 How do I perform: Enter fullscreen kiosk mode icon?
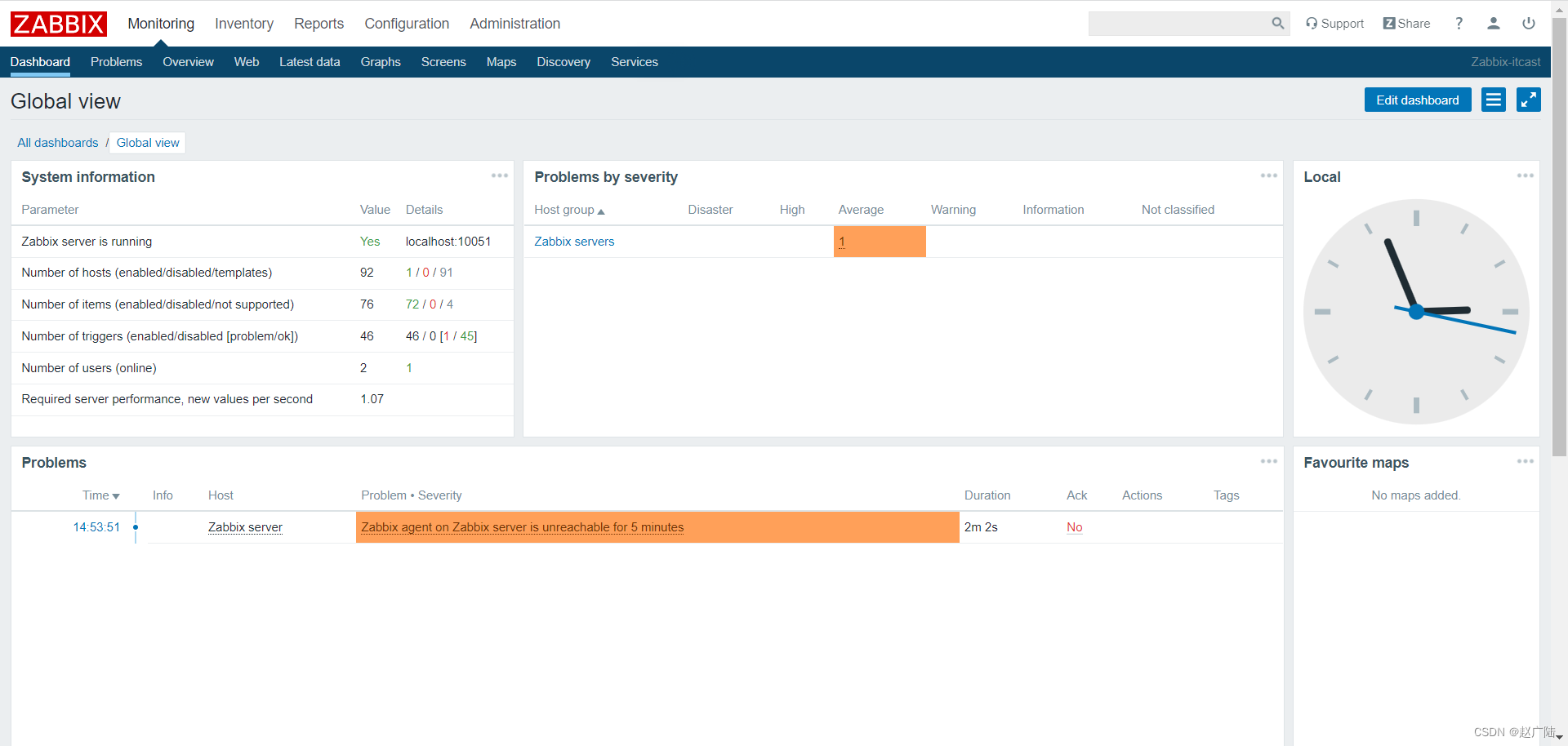click(x=1529, y=100)
